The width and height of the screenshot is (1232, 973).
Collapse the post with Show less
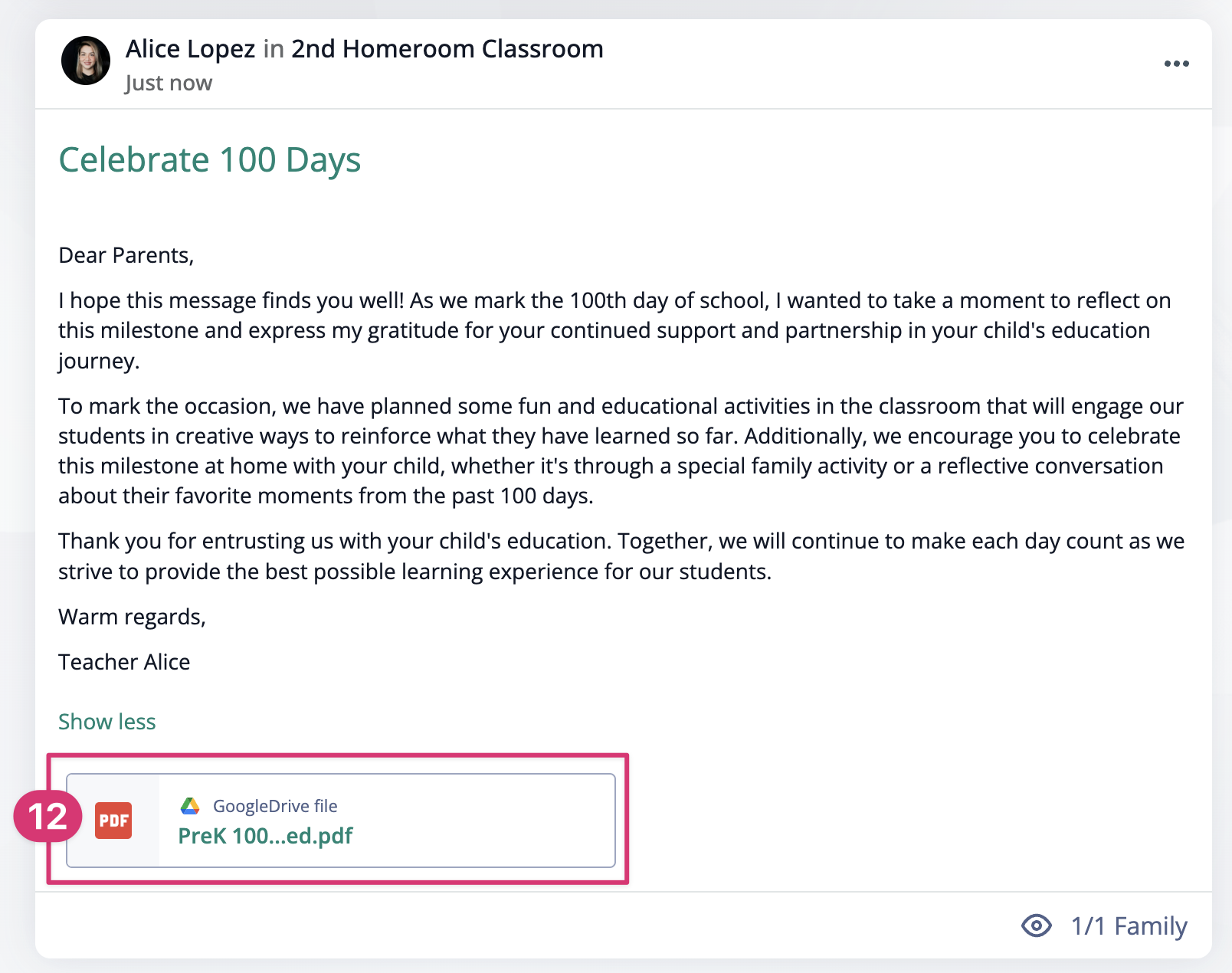pos(107,722)
